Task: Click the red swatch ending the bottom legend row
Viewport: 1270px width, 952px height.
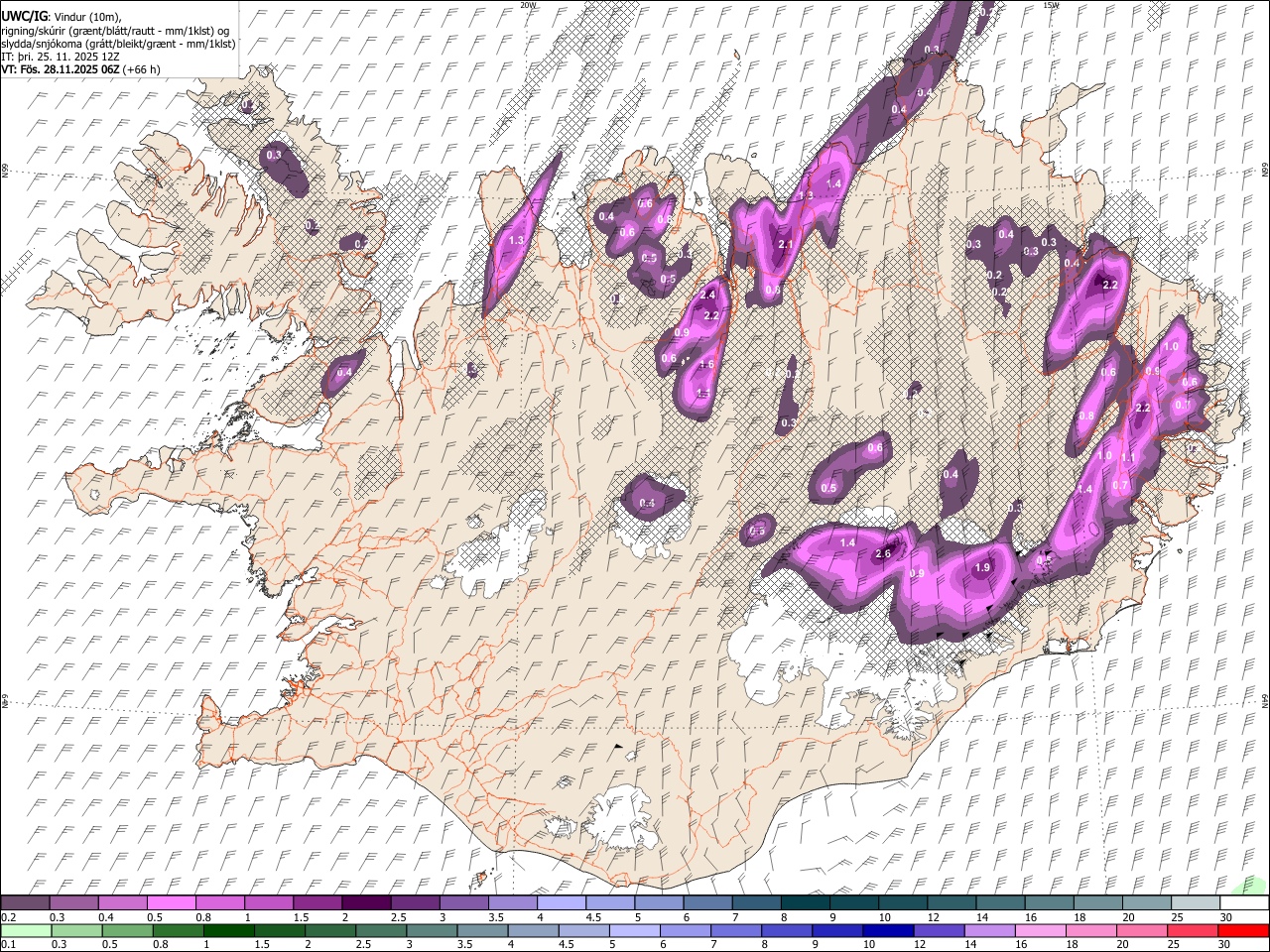Action: click(1242, 930)
